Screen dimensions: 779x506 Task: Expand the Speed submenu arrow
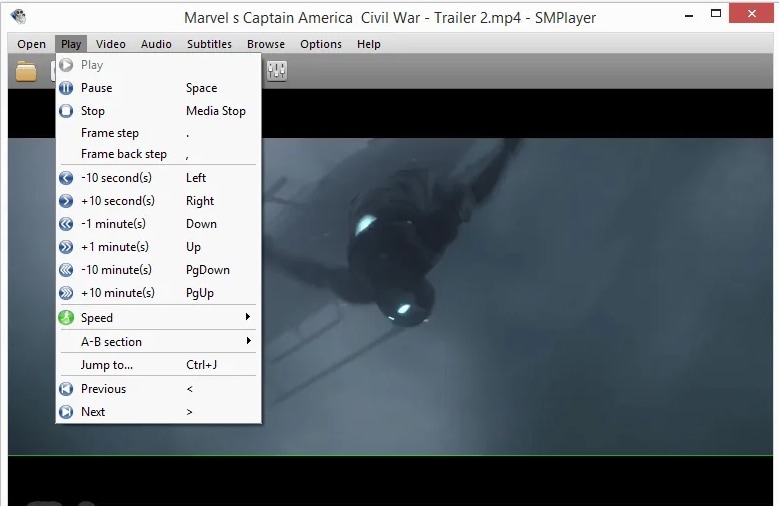pos(247,317)
